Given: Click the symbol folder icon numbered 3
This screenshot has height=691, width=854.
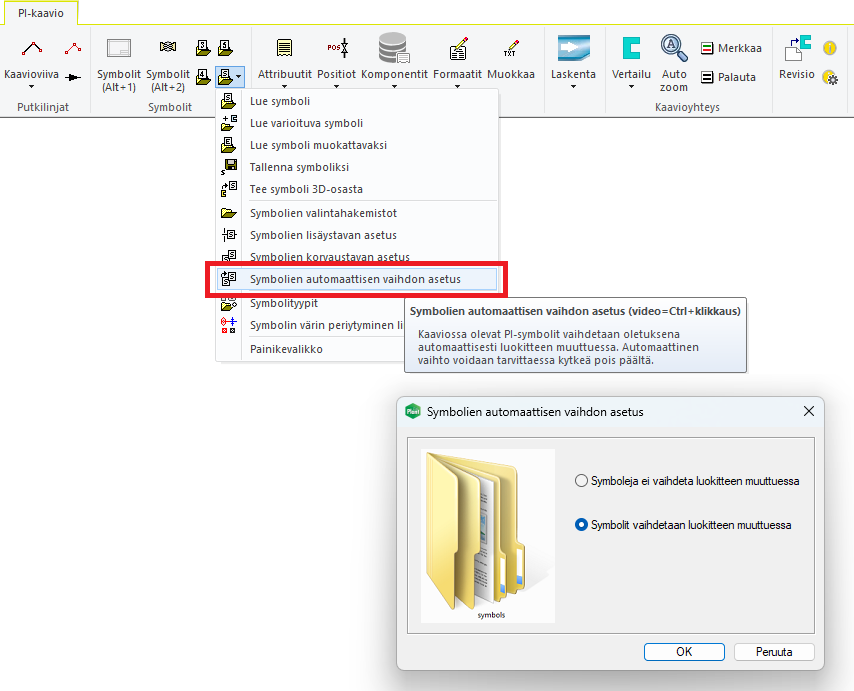Looking at the screenshot, I should (203, 48).
